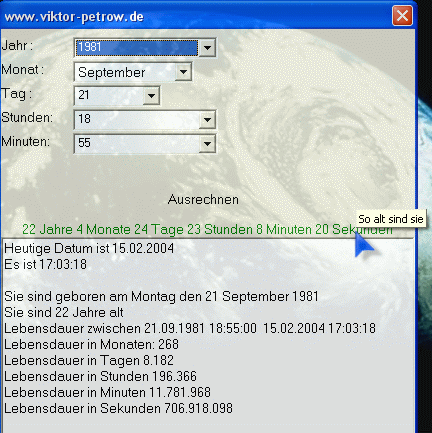Click the Ausrechnen button
Image resolution: width=432 pixels, height=433 pixels.
[203, 199]
